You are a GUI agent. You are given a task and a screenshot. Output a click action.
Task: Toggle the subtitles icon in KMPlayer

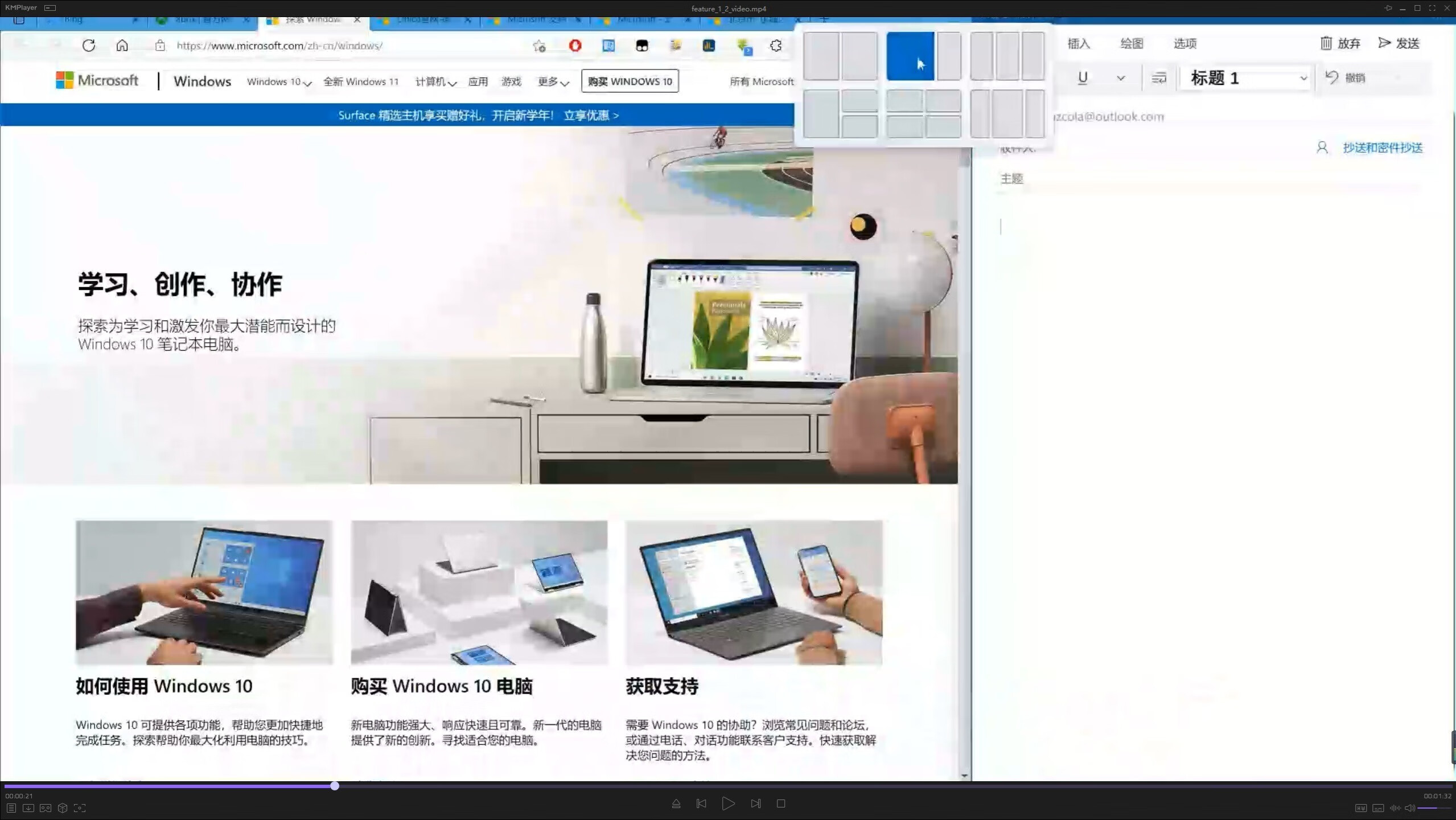pos(1378,808)
